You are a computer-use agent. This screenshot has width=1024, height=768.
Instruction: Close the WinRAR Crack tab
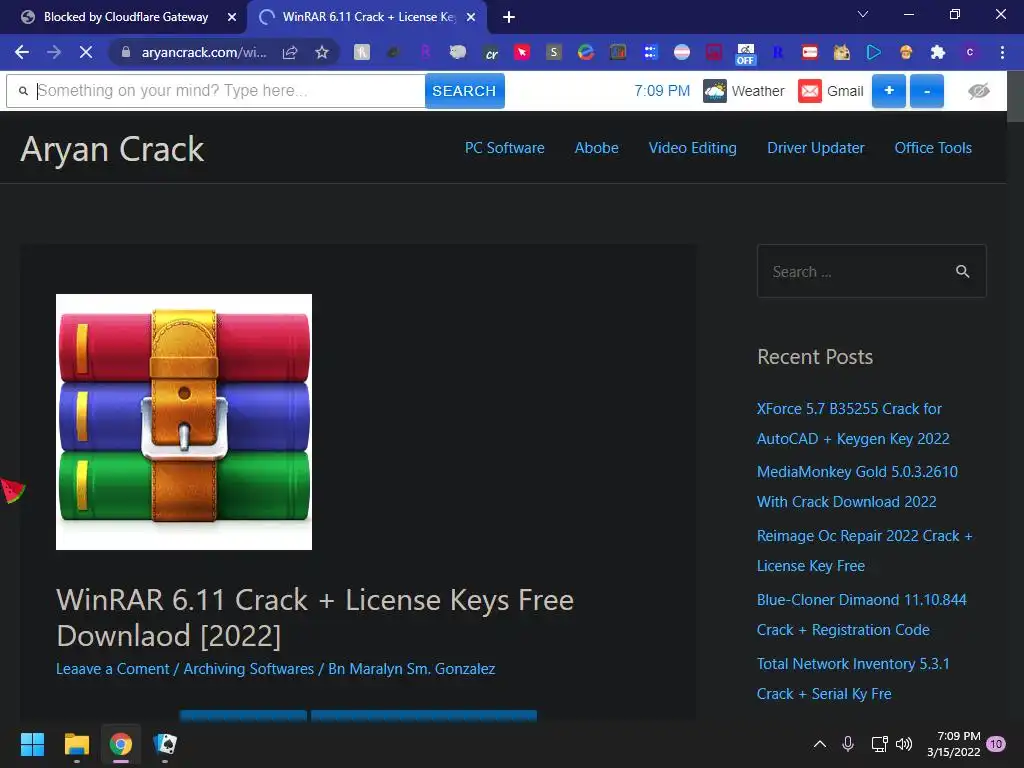point(471,17)
